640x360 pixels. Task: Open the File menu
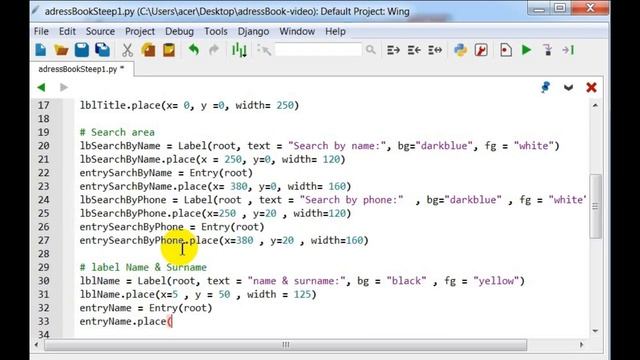(41, 31)
